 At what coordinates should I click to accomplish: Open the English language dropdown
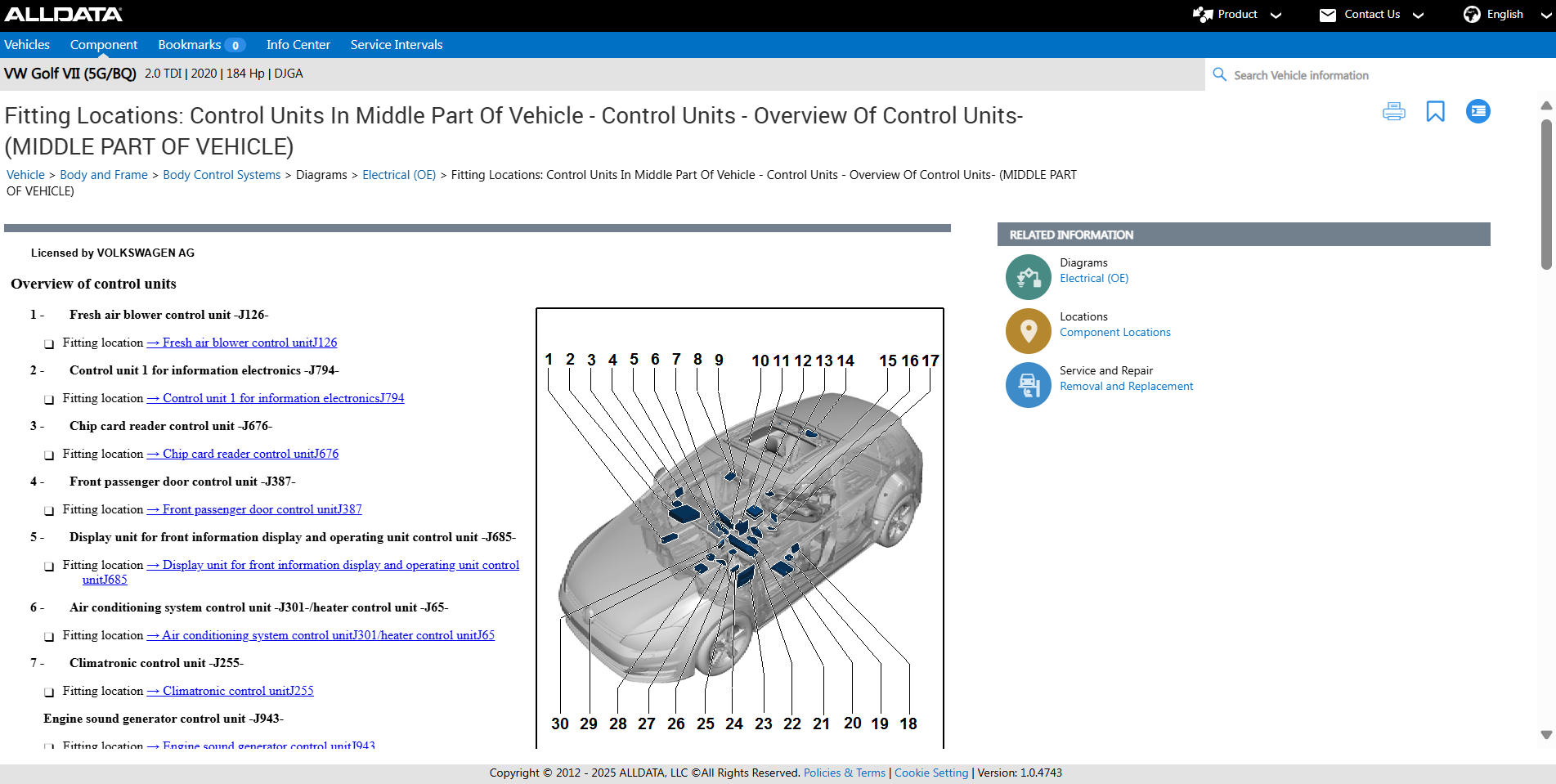1545,15
